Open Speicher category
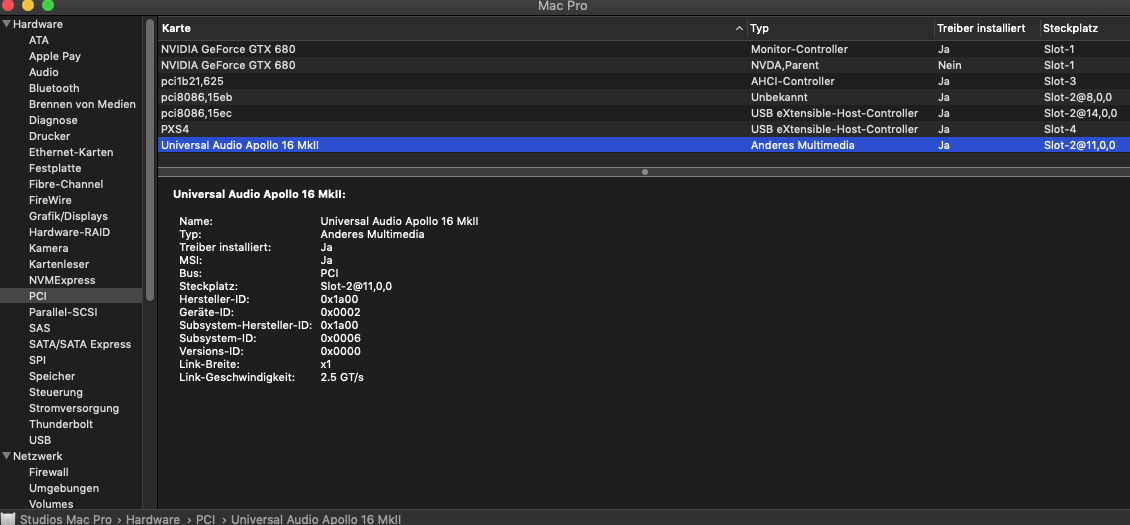The width and height of the screenshot is (1130, 525). pos(52,376)
